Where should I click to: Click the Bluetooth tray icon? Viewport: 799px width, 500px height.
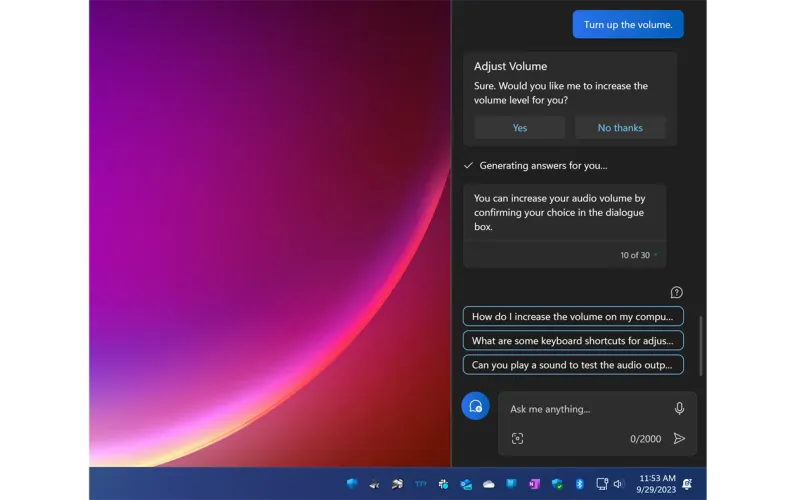pos(579,484)
